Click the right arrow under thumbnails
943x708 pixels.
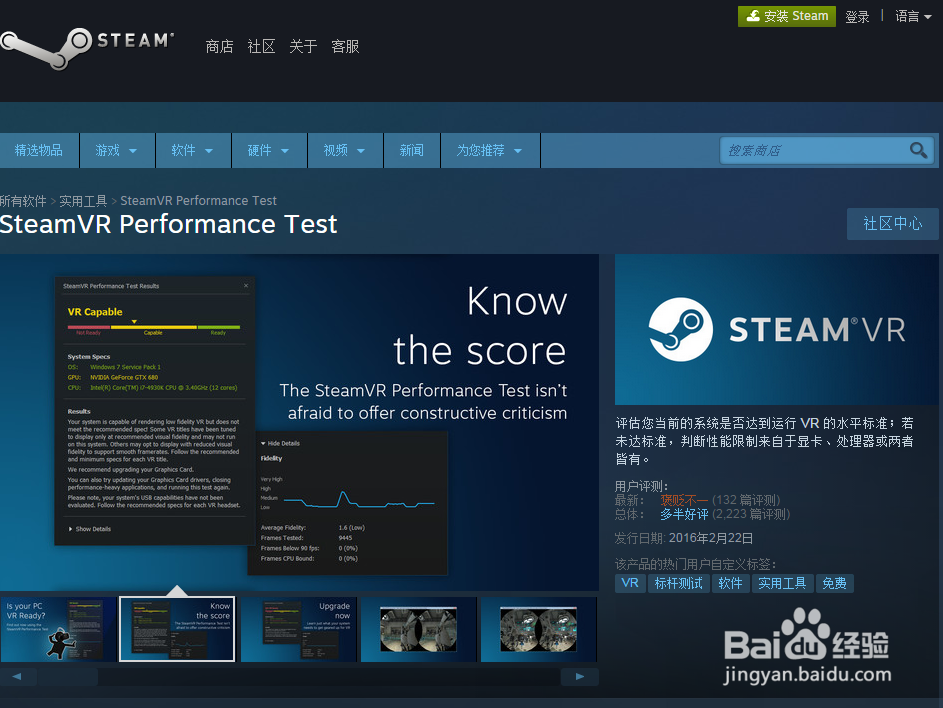(x=580, y=676)
